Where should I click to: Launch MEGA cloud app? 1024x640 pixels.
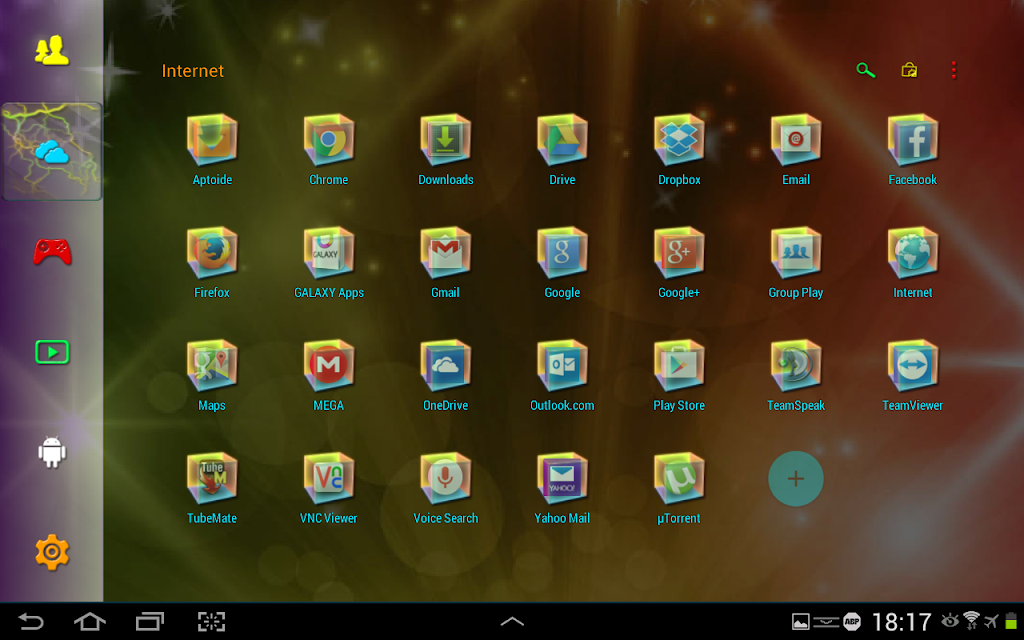328,366
